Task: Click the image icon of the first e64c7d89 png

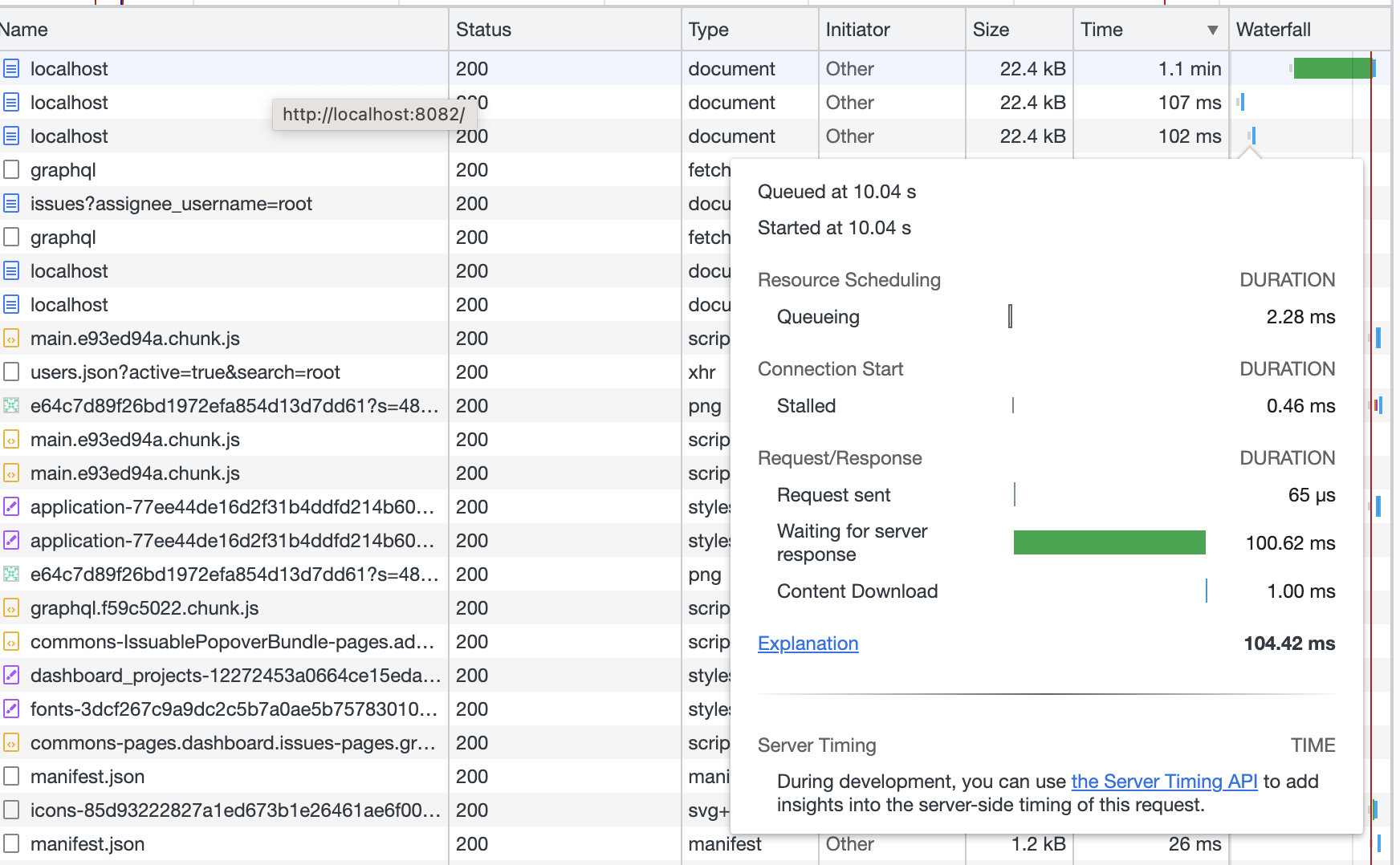Action: coord(11,406)
